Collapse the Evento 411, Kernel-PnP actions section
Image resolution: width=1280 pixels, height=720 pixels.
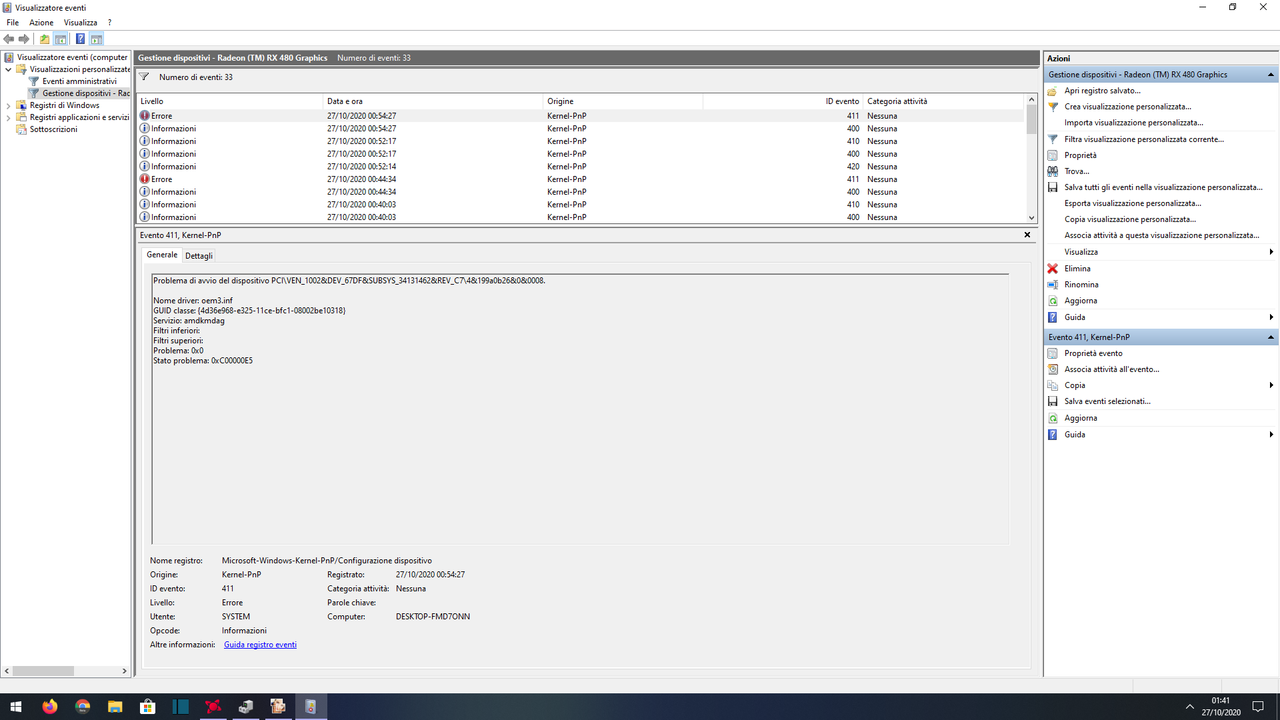pos(1271,337)
